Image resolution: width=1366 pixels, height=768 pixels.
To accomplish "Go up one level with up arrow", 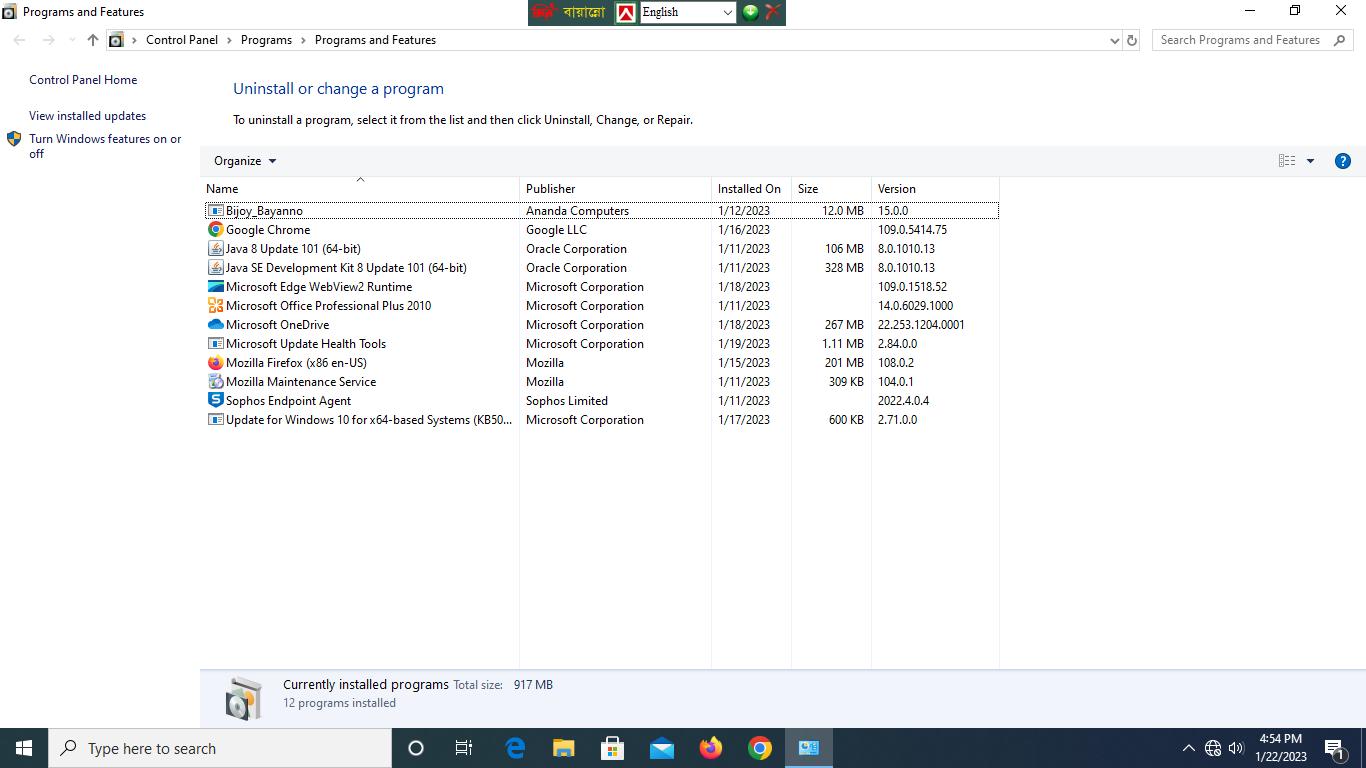I will [x=93, y=40].
